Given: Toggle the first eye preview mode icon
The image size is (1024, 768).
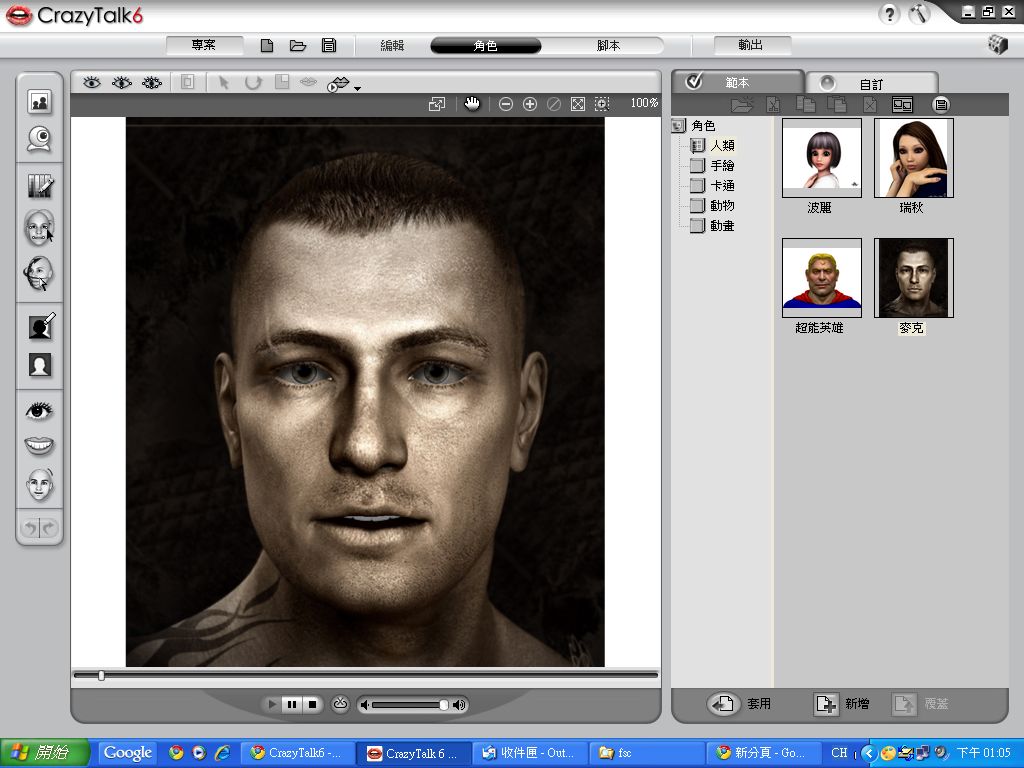Looking at the screenshot, I should 92,83.
